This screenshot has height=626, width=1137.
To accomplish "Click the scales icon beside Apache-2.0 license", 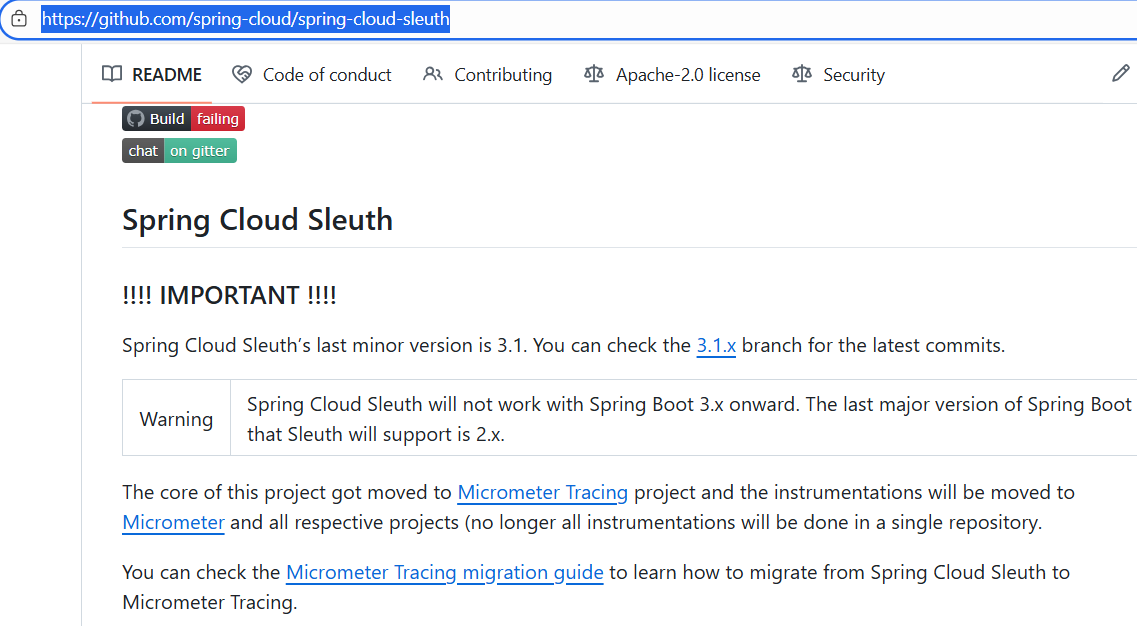I will point(594,74).
